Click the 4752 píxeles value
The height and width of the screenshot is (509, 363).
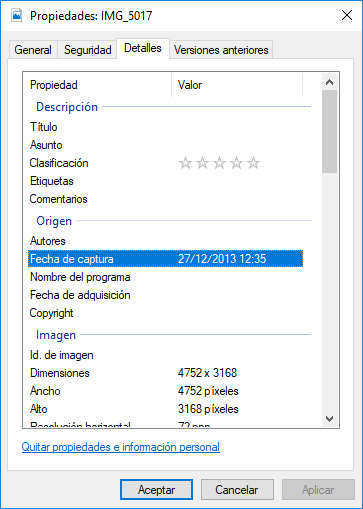tap(208, 391)
